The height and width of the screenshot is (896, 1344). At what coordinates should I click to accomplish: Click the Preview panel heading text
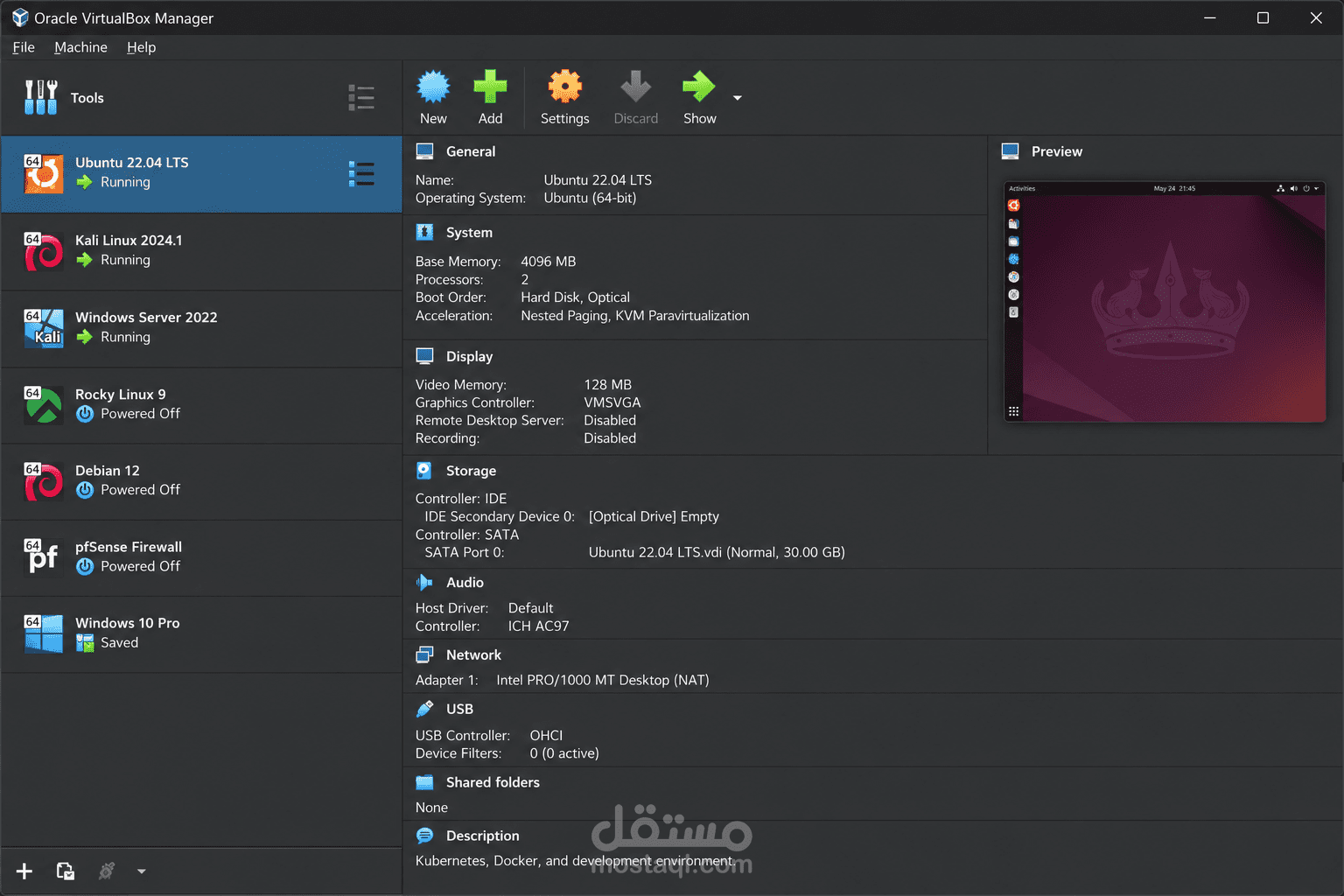tap(1056, 151)
